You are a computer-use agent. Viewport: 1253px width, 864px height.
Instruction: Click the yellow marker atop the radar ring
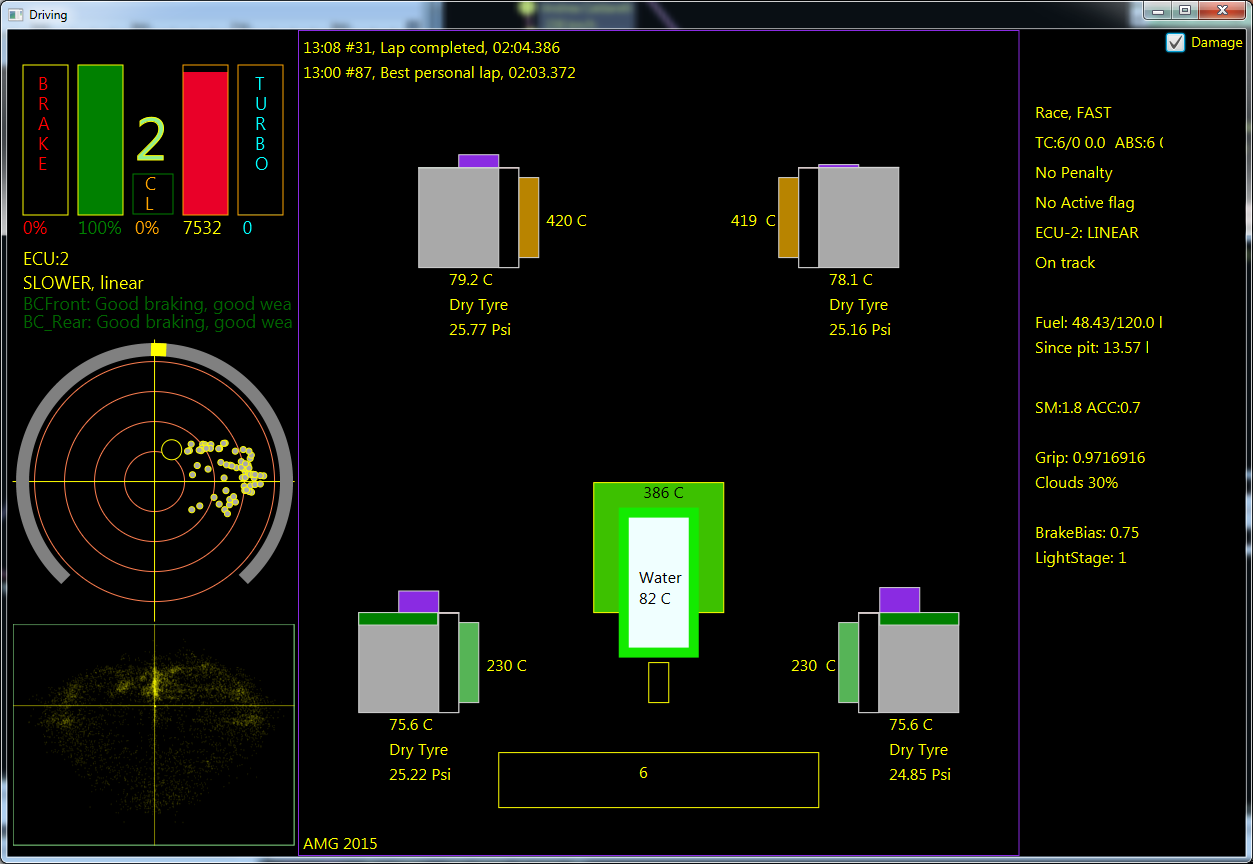157,349
